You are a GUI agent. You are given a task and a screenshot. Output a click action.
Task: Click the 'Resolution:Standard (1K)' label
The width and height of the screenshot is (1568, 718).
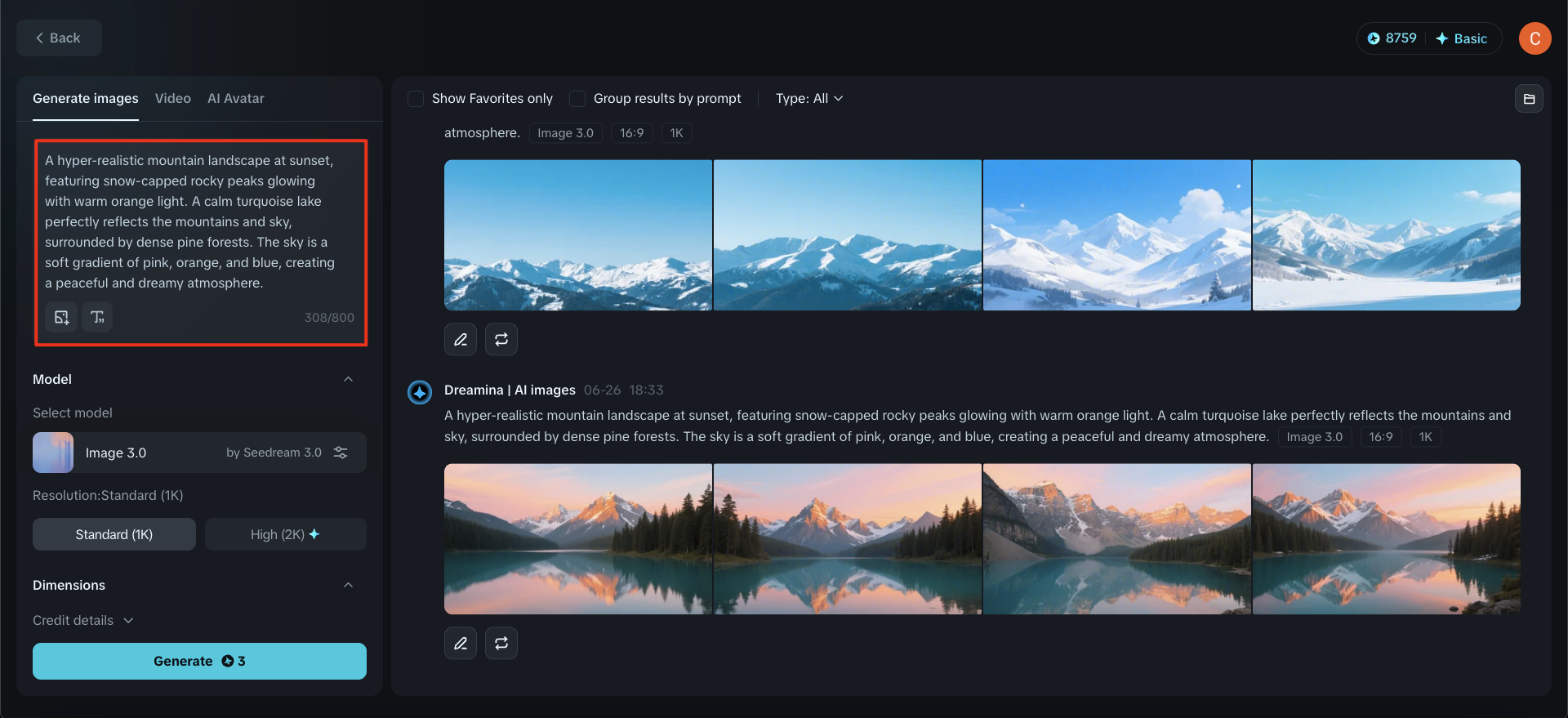click(x=108, y=496)
